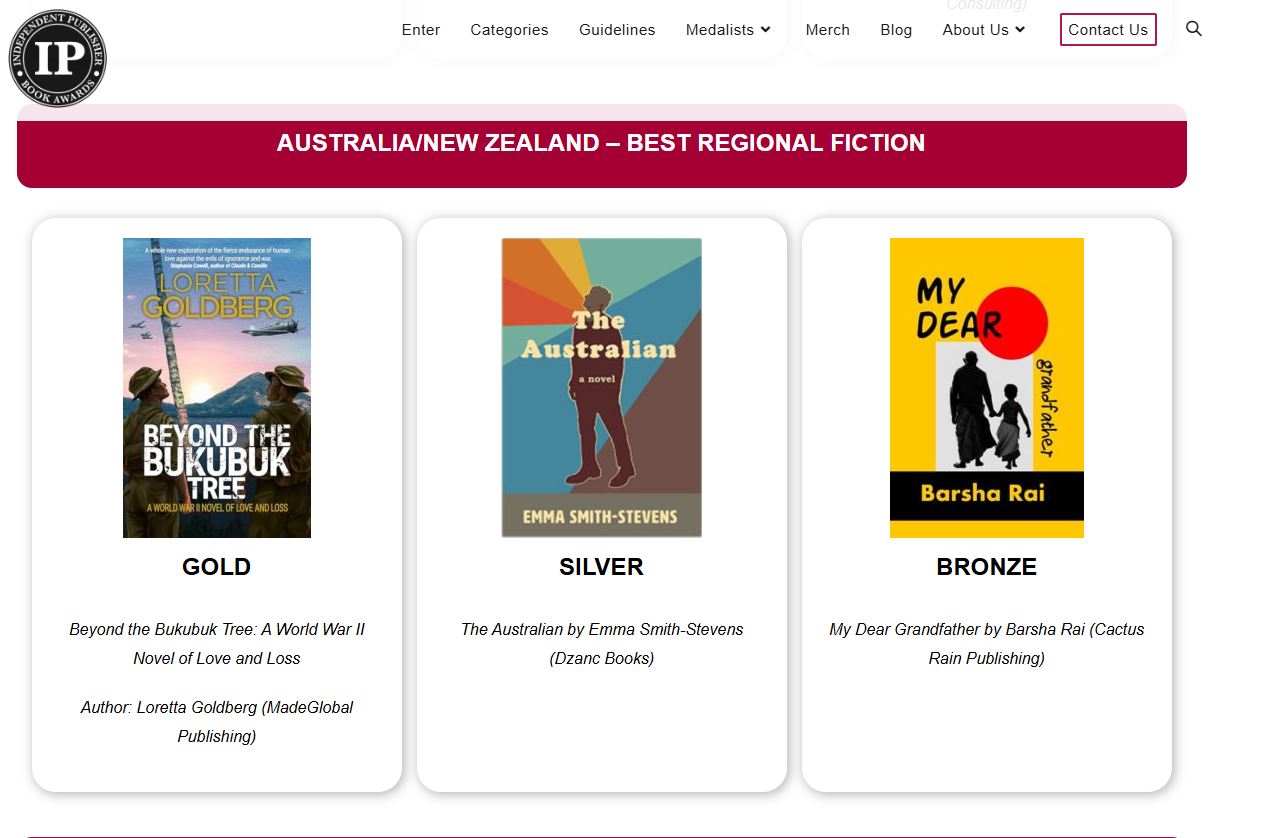Click the SILVER medal label
This screenshot has width=1276, height=838.
click(x=601, y=567)
